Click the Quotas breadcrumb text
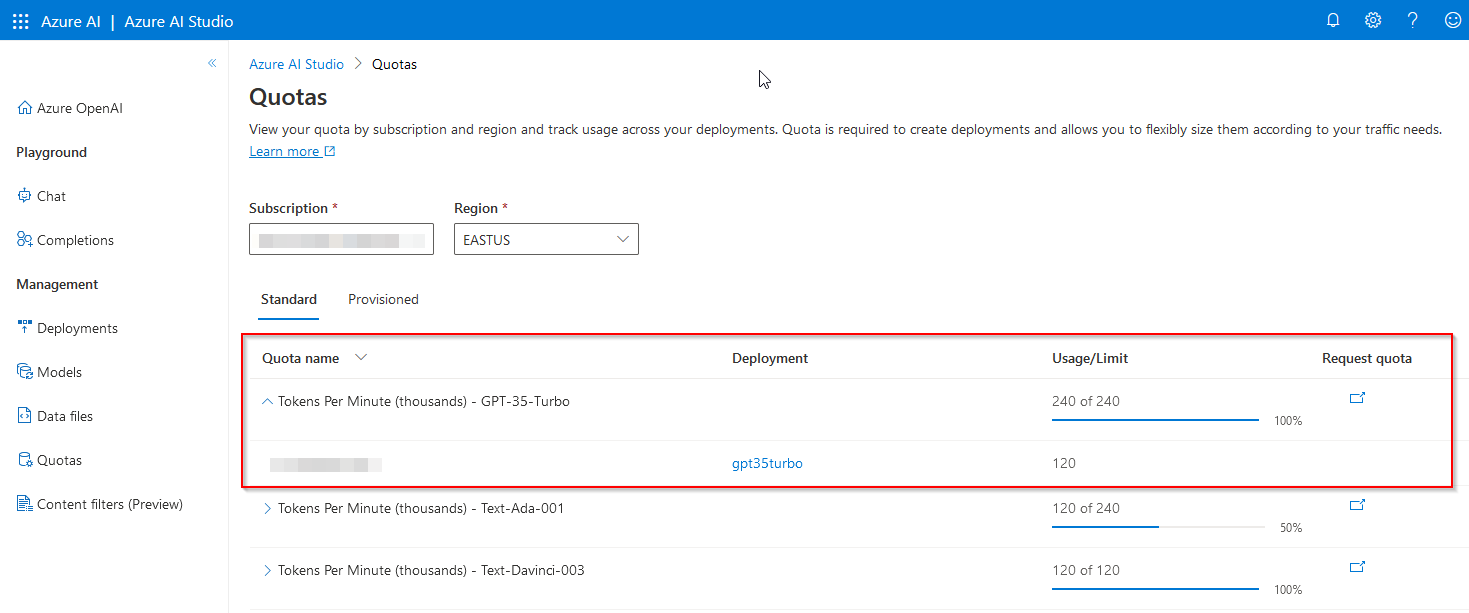This screenshot has height=613, width=1469. (394, 64)
